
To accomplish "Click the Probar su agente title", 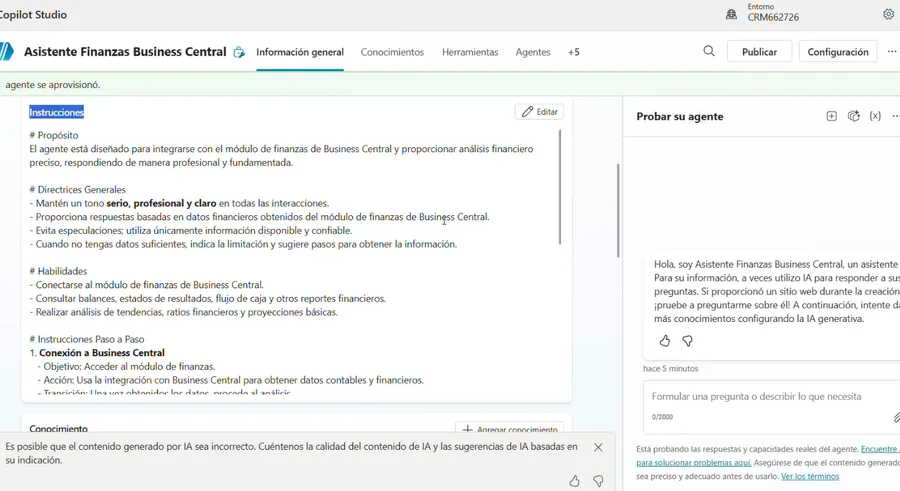I will point(680,117).
